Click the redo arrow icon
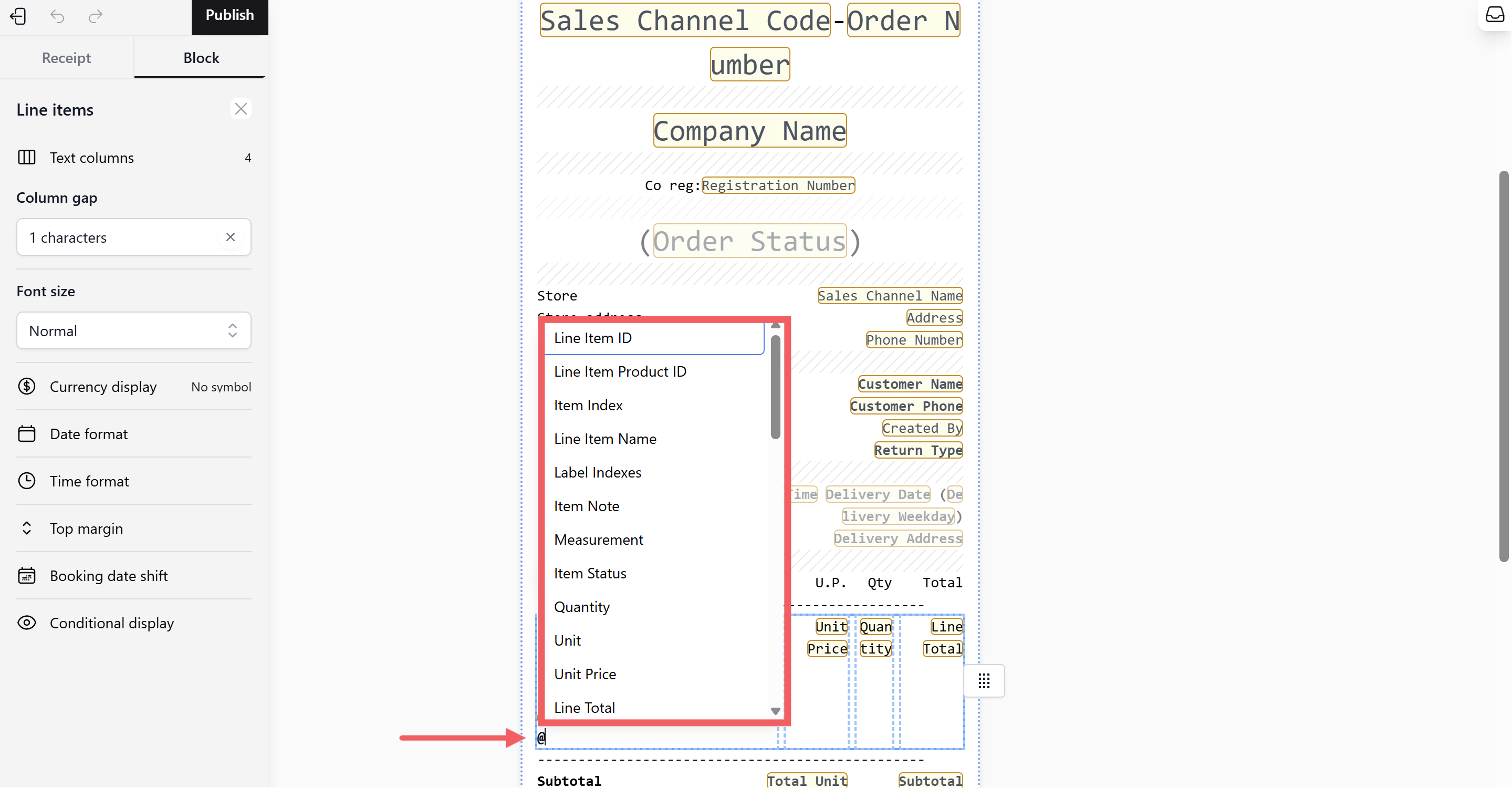Viewport: 1512px width, 788px height. pyautogui.click(x=95, y=16)
